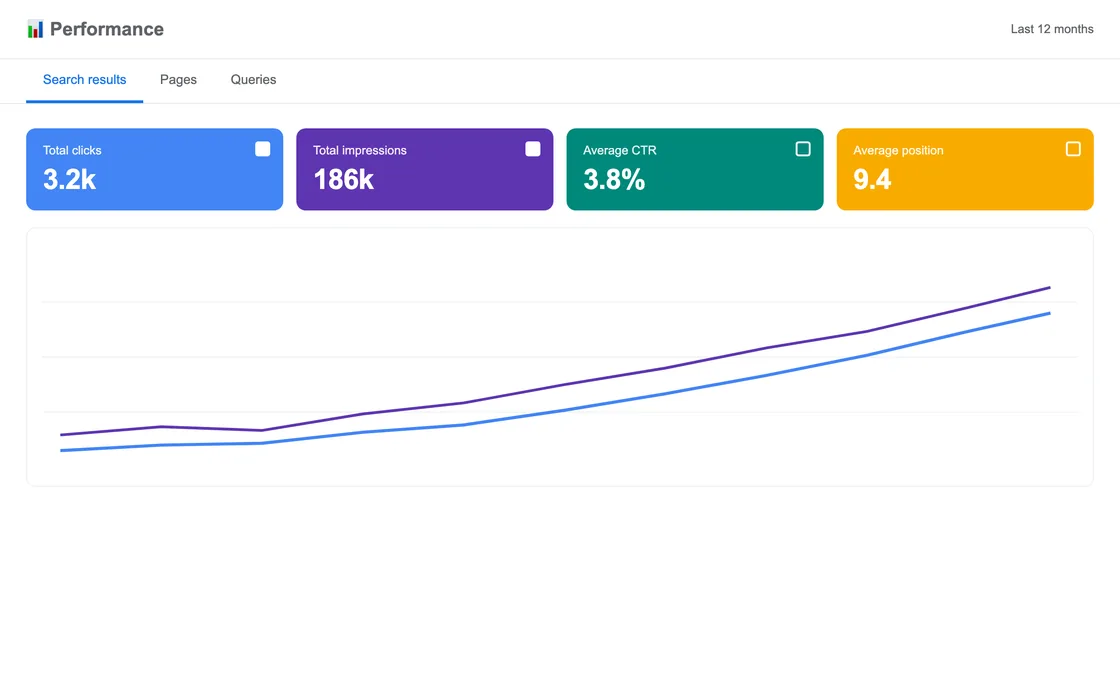Open the Last 12 months date range

click(x=1051, y=29)
